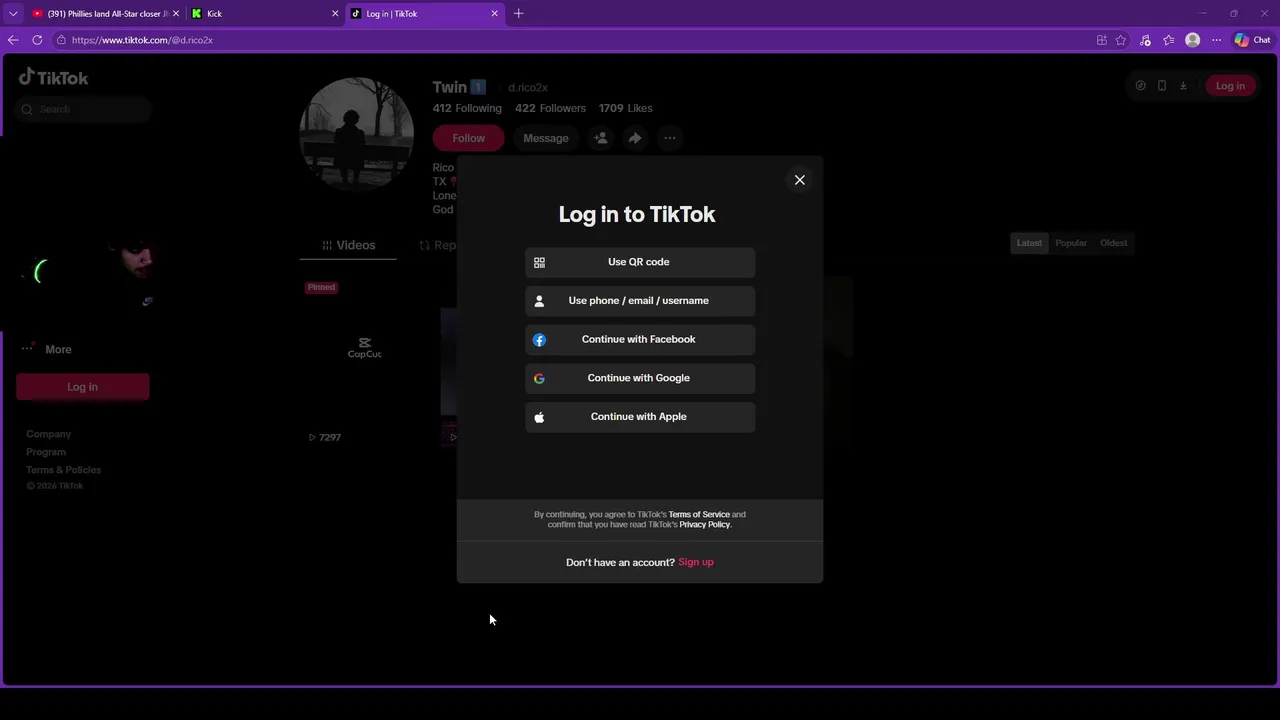
Task: Click the sidebar Log in button
Action: click(x=83, y=387)
